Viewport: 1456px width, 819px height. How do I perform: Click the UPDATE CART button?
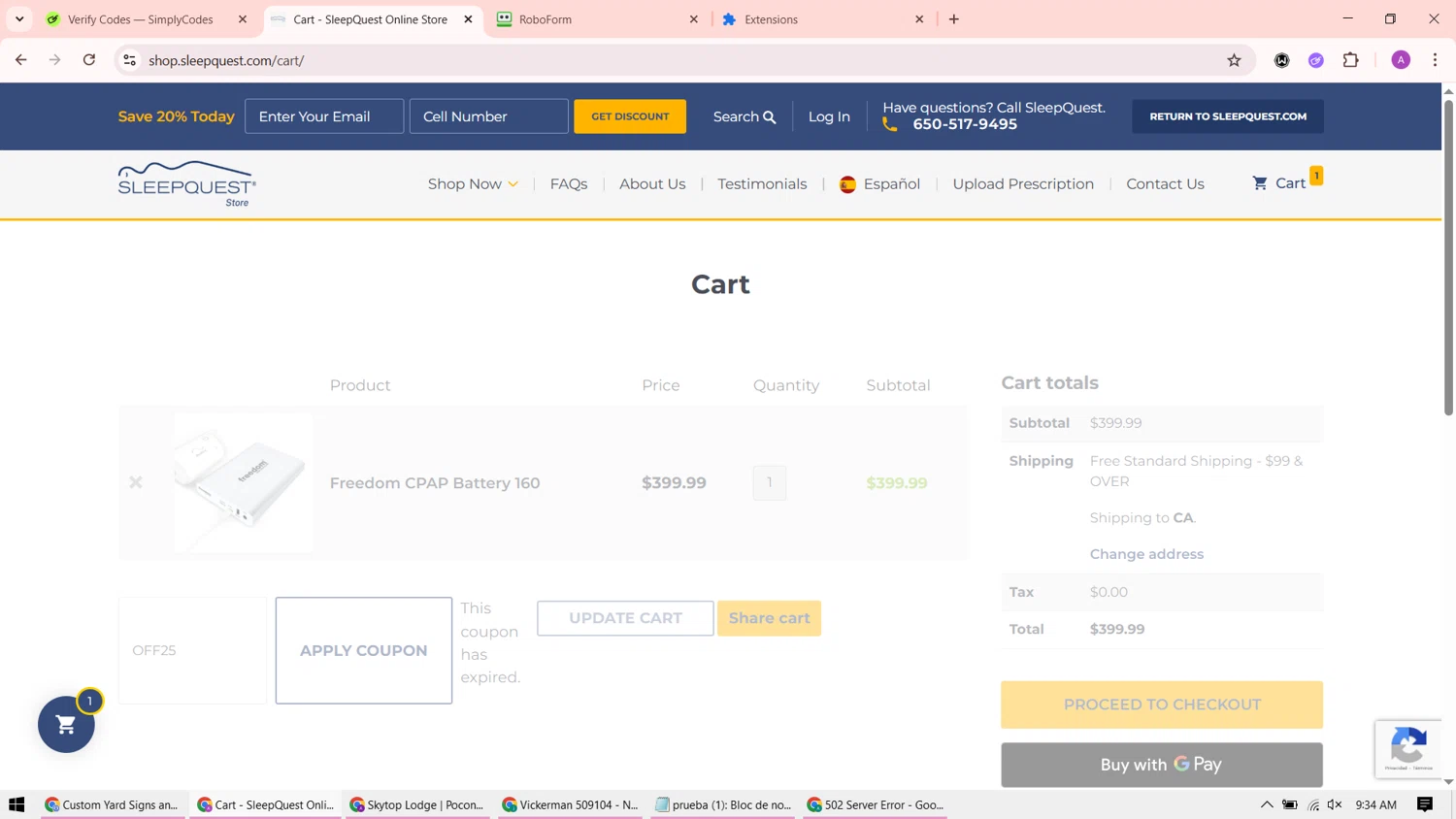pos(625,618)
